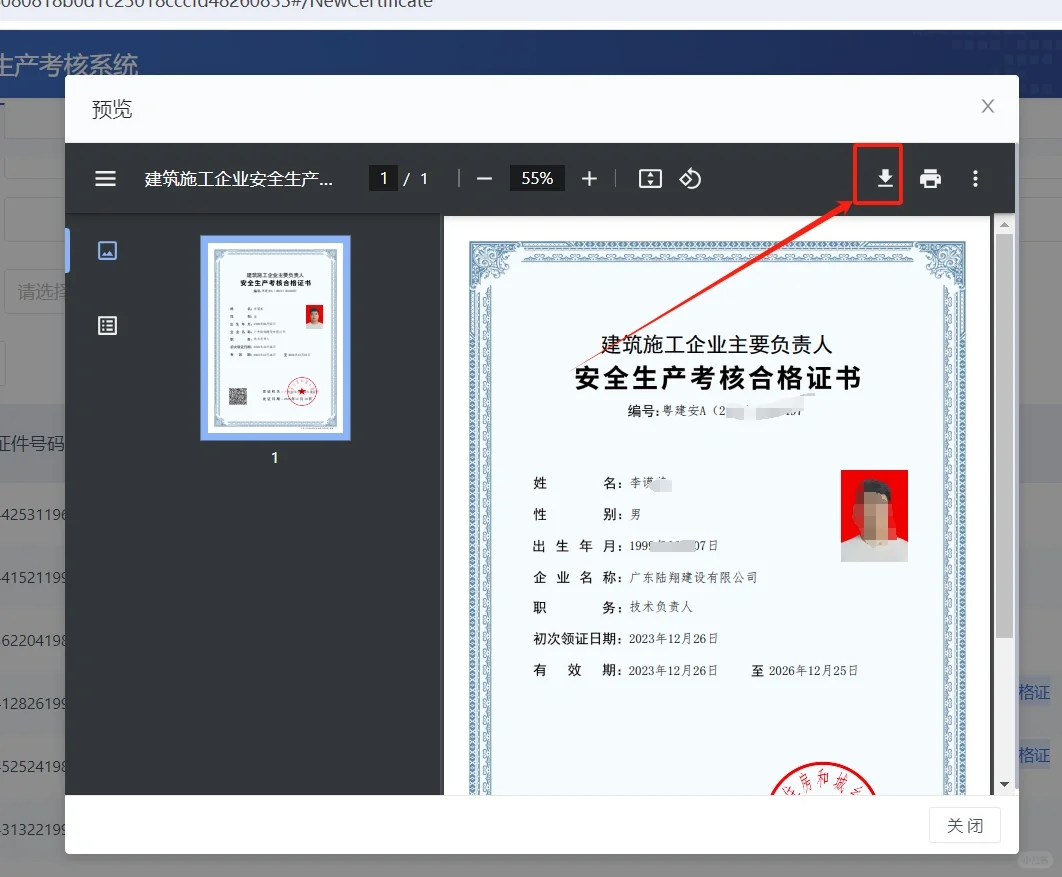Click the 建筑施工企业安全生产 document title

tap(238, 179)
